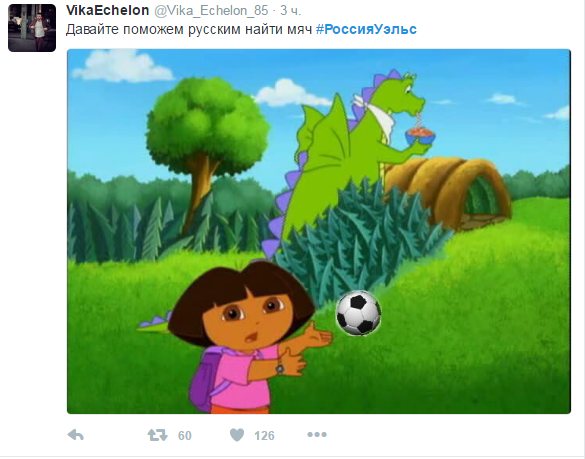Open the three-dot more options menu

317,434
